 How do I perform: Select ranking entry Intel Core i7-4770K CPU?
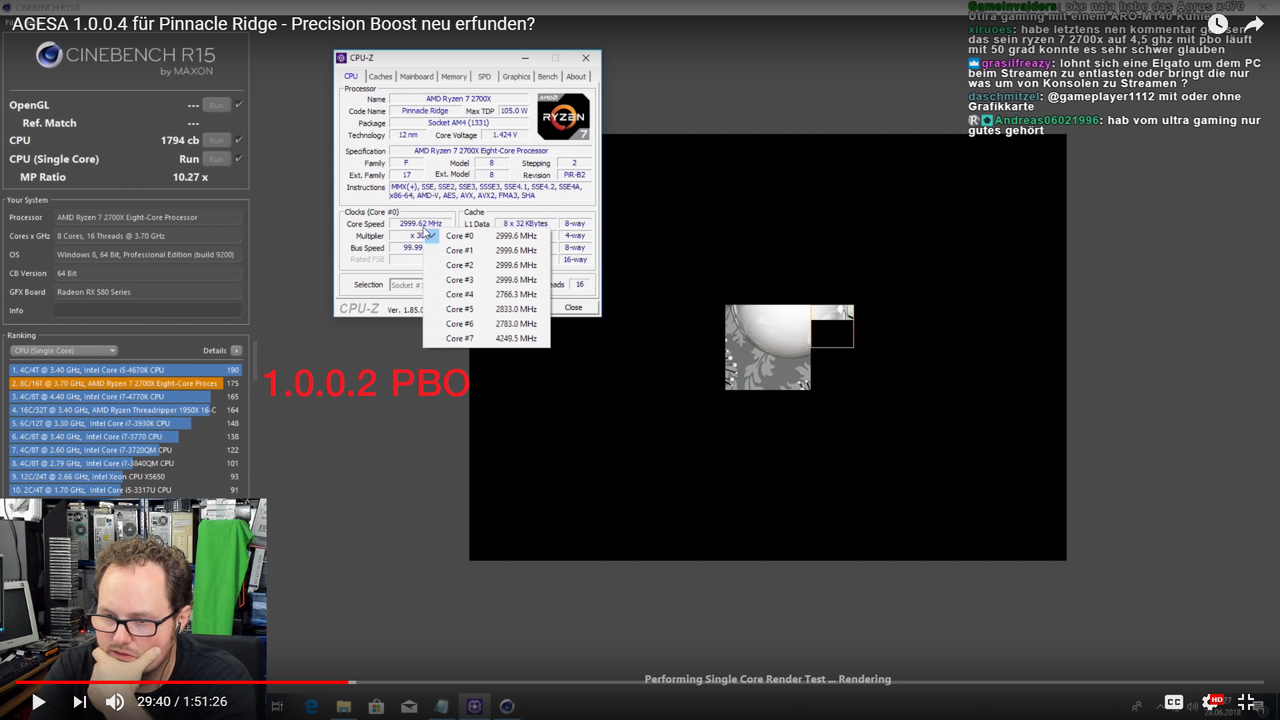click(125, 397)
